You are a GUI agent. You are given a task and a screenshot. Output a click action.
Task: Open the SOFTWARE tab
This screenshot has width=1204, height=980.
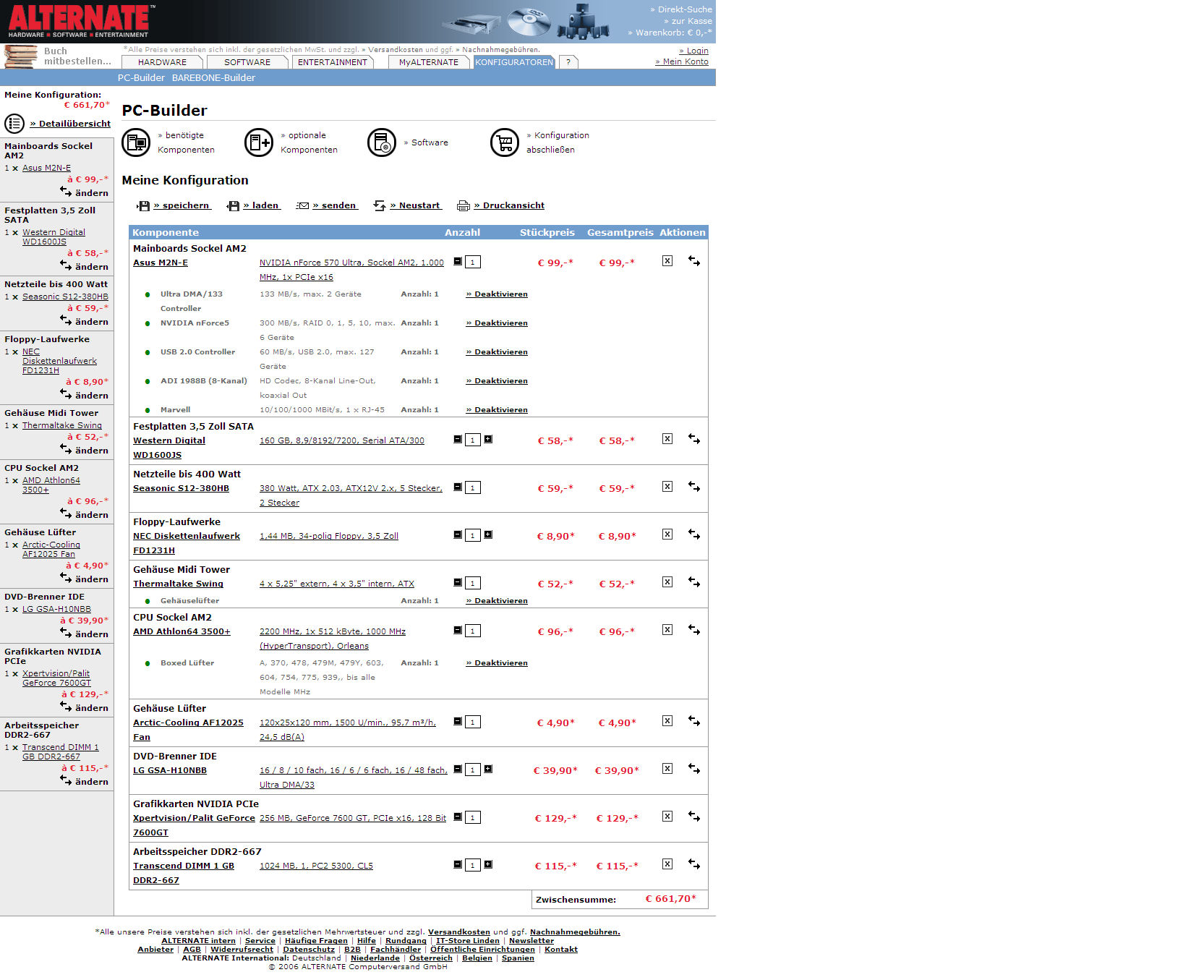coord(247,62)
